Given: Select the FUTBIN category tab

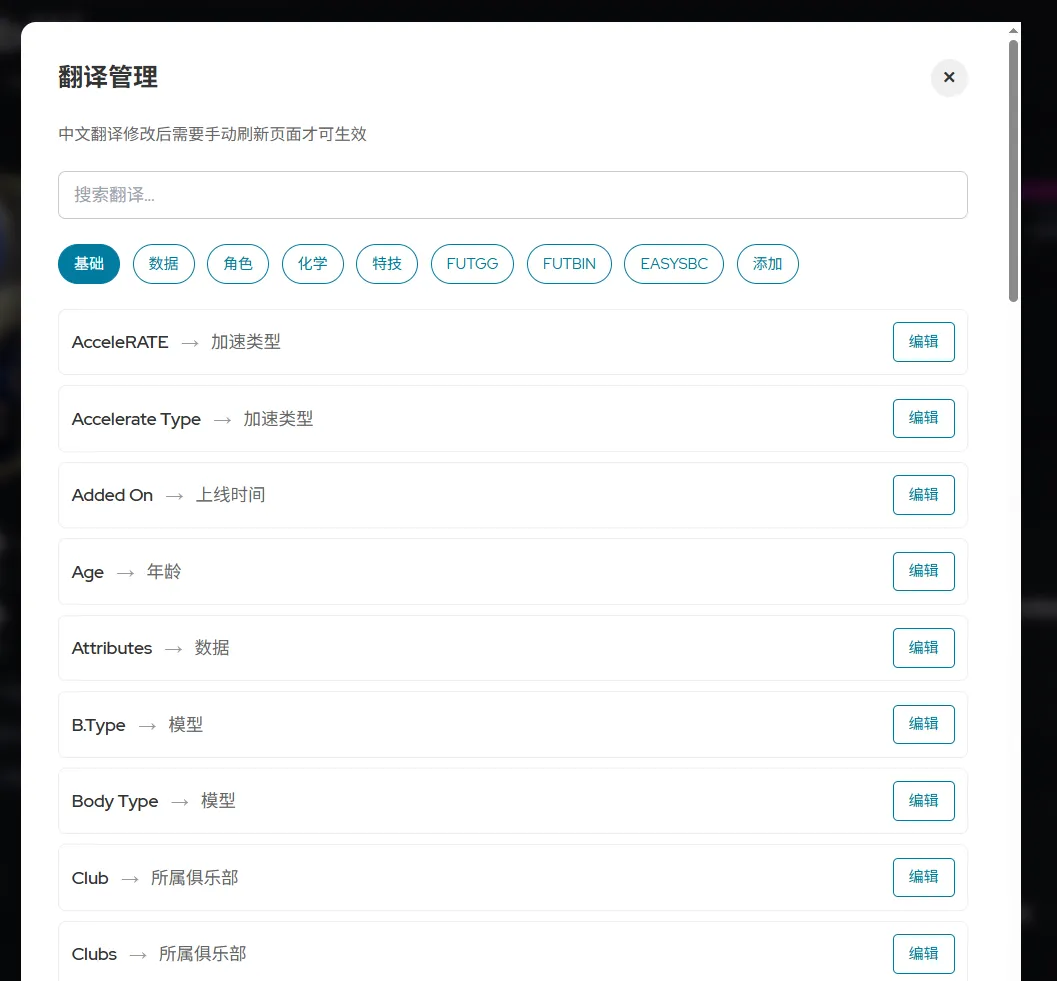Looking at the screenshot, I should tap(569, 264).
